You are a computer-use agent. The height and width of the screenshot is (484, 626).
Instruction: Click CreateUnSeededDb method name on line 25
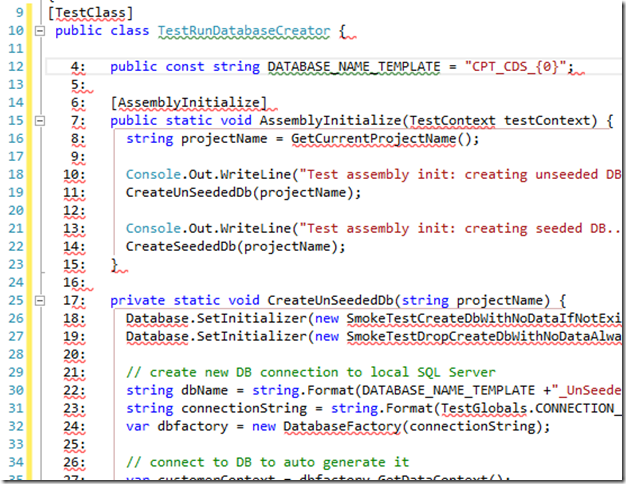330,300
